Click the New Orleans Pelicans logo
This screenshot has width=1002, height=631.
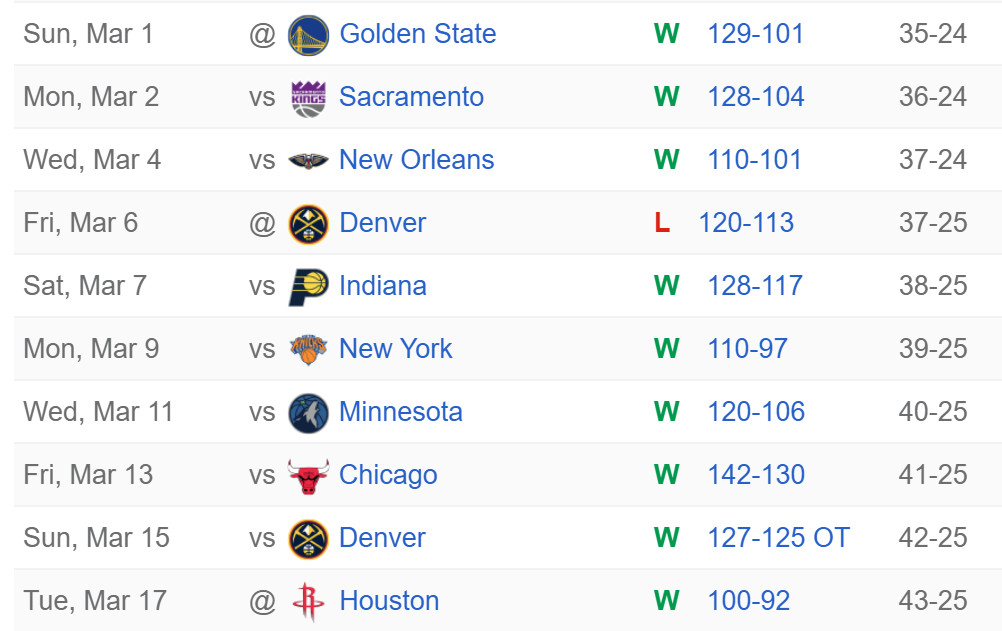308,161
